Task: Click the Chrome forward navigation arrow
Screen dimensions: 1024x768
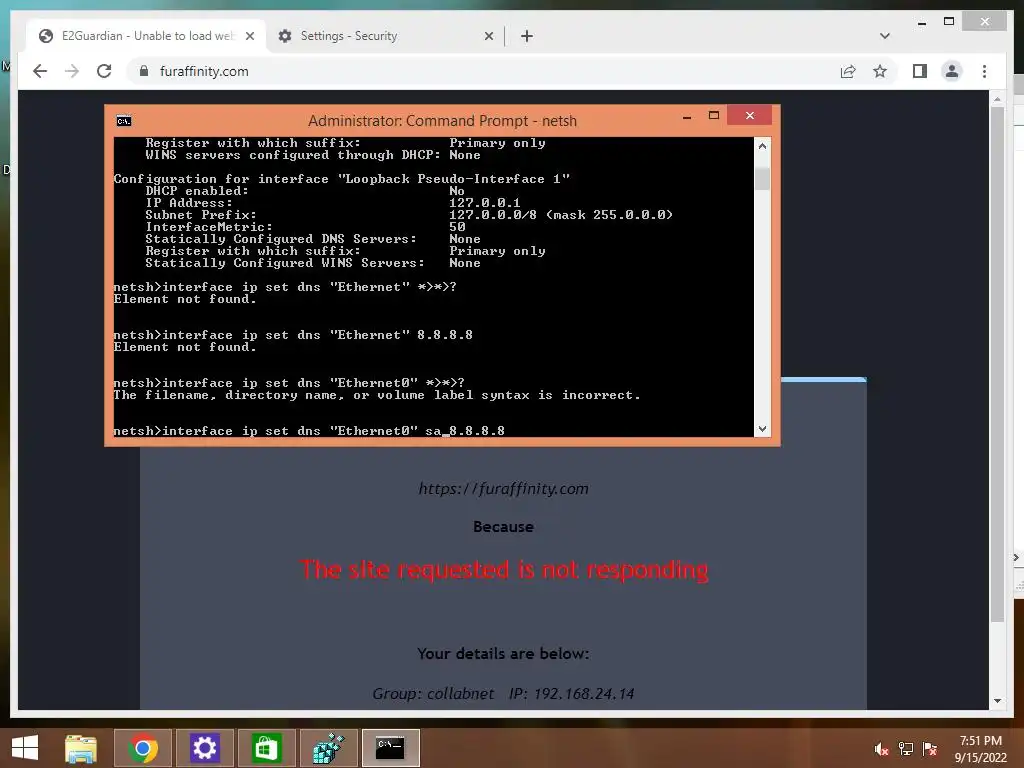Action: pos(72,71)
